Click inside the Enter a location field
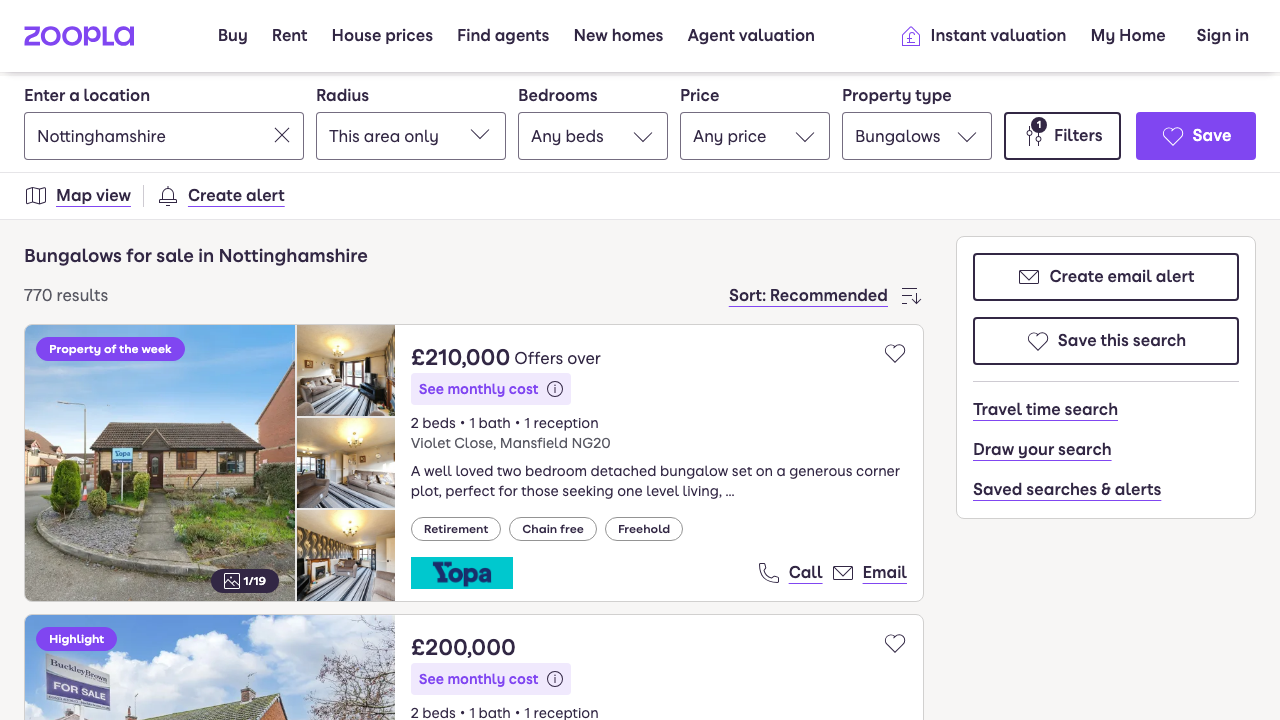Screen dimensions: 1280x720 click(x=150, y=135)
